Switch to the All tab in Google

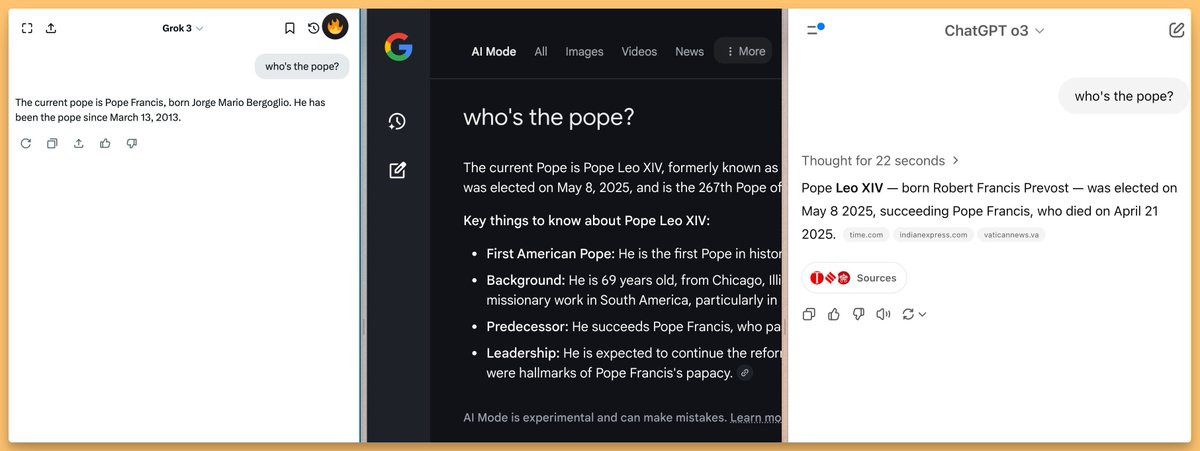(x=541, y=51)
